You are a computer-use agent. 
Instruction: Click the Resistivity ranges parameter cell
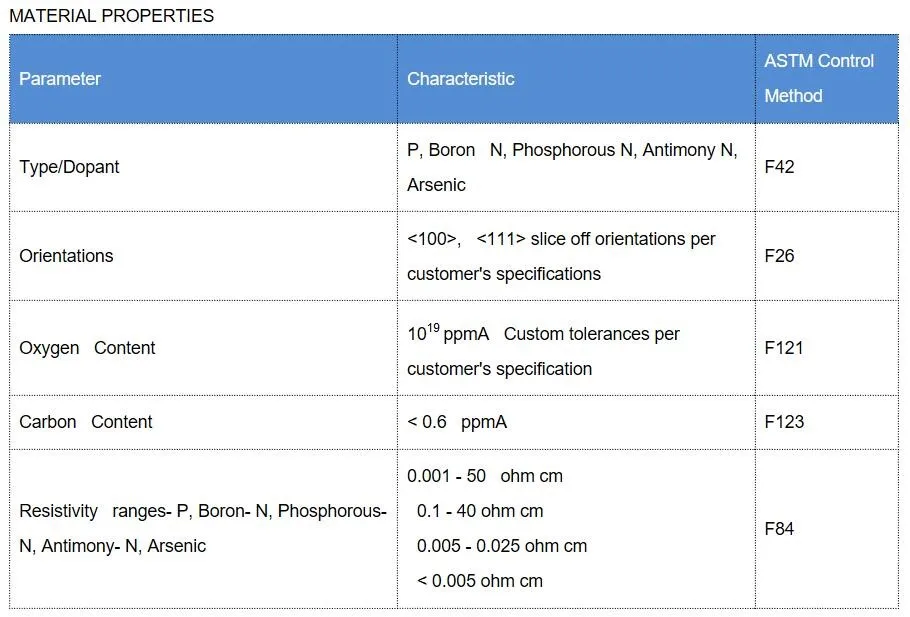203,528
